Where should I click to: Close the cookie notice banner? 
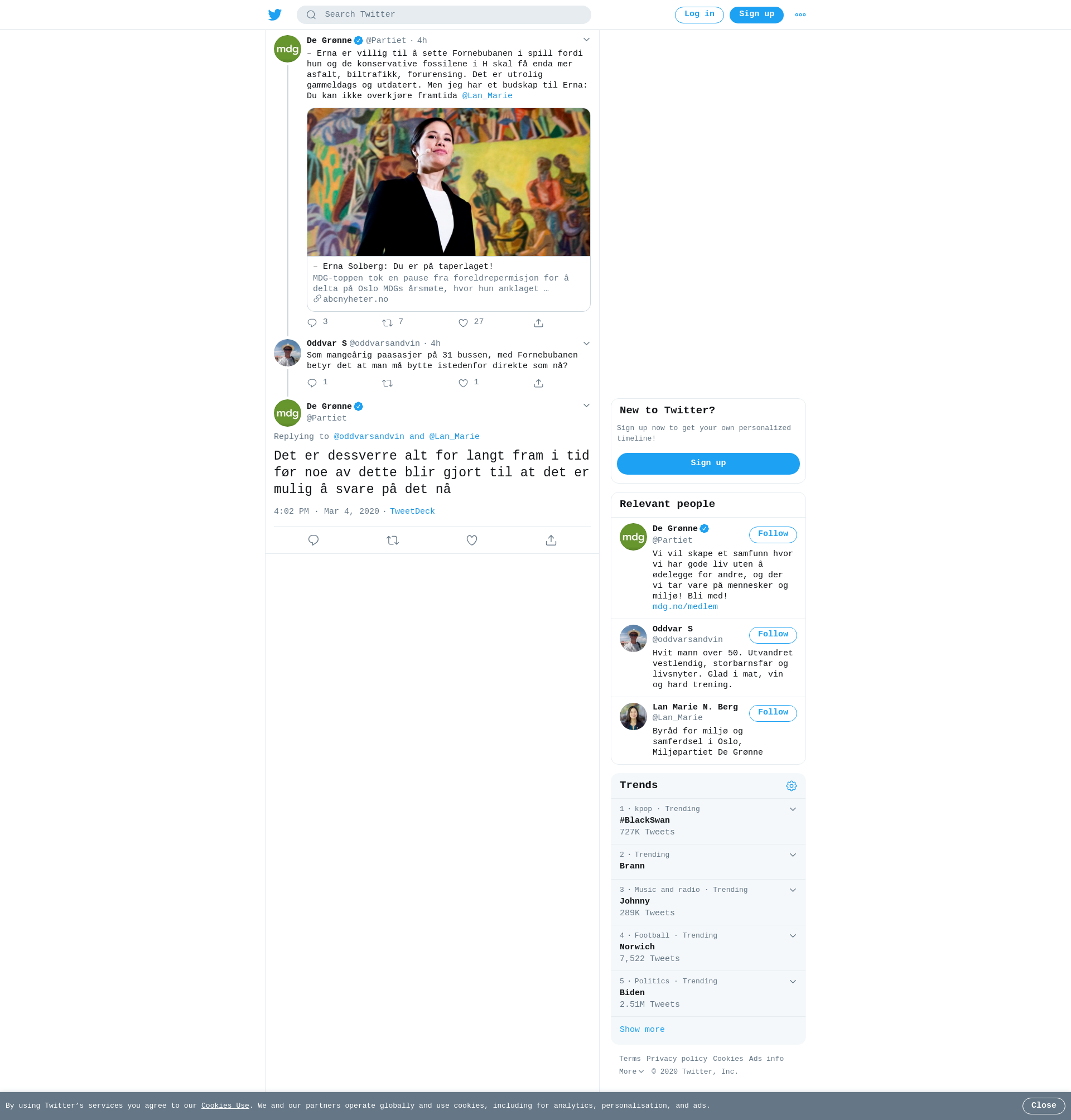coord(1044,1105)
